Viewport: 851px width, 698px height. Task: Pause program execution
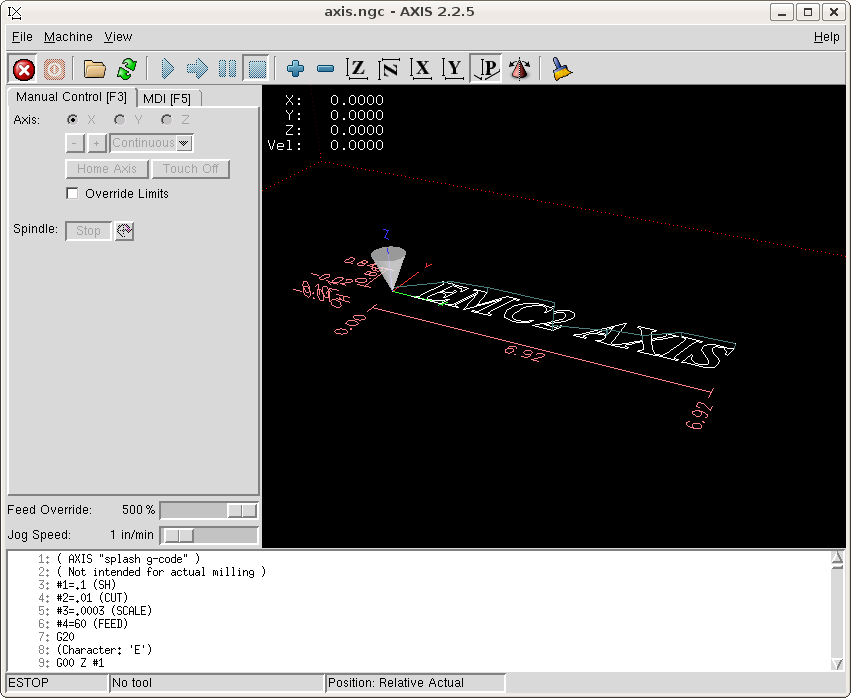227,69
